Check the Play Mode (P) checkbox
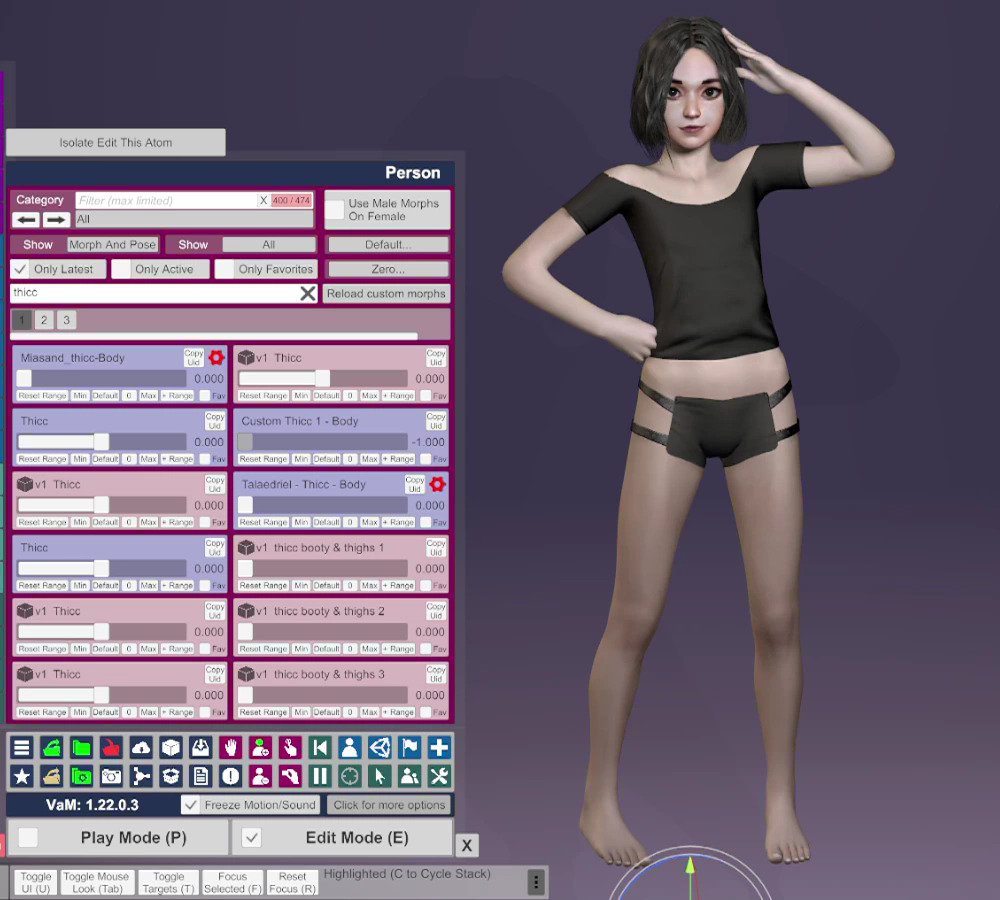Image resolution: width=1000 pixels, height=900 pixels. point(27,837)
